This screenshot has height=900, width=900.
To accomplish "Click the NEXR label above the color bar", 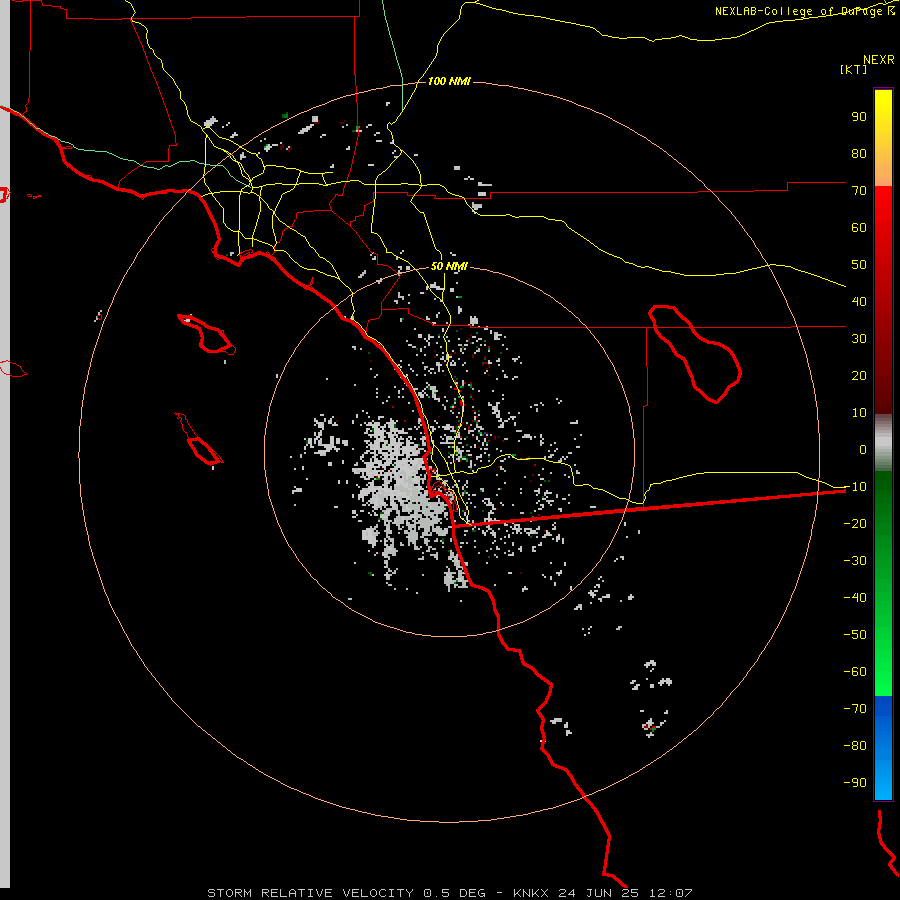I will (879, 60).
